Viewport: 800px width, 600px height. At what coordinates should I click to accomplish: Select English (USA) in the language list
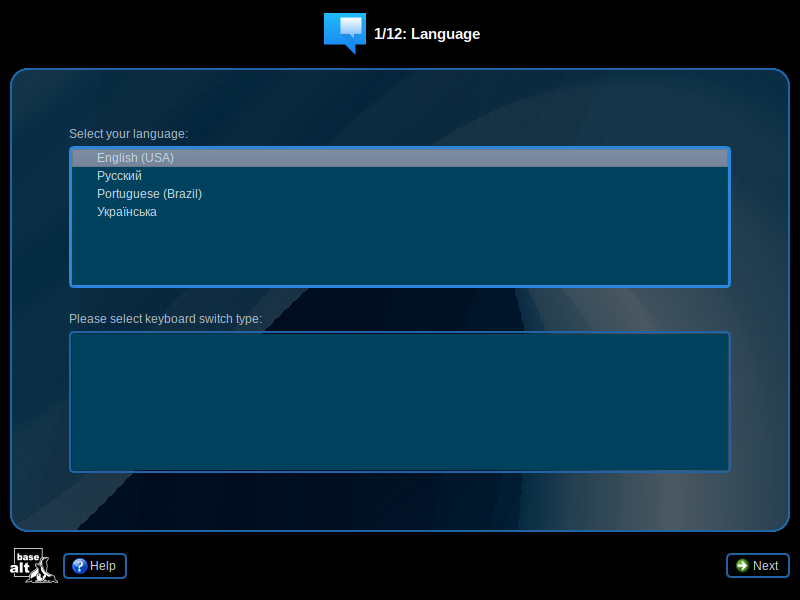tap(400, 158)
